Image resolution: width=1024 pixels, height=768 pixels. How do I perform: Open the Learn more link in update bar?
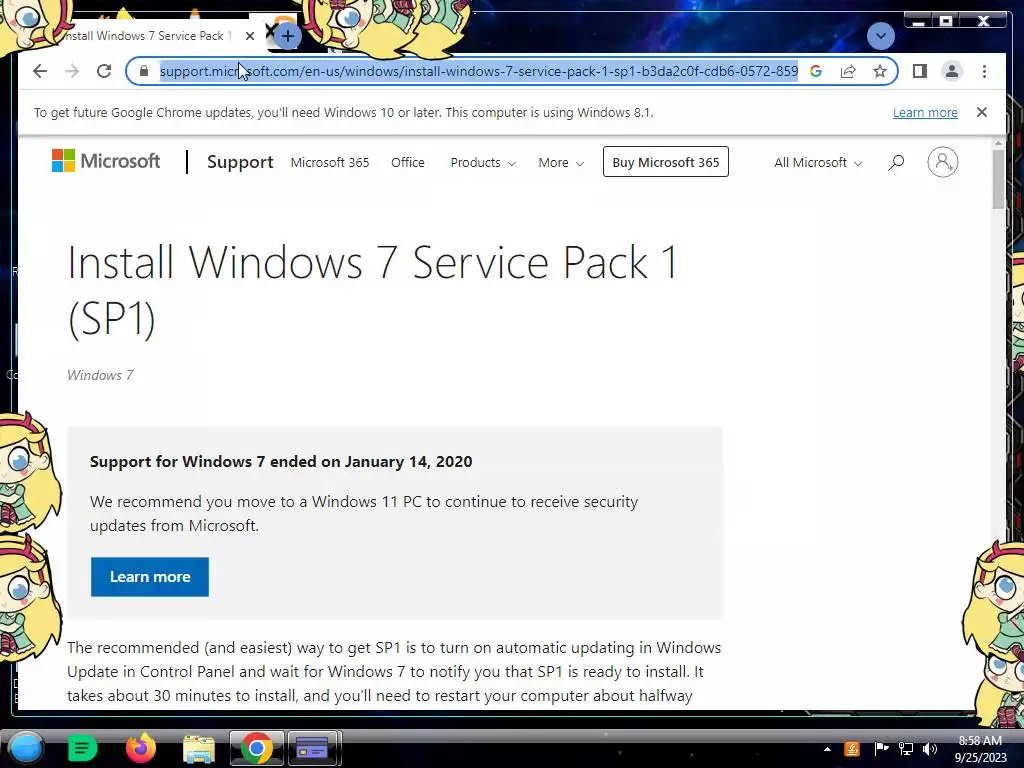[925, 112]
